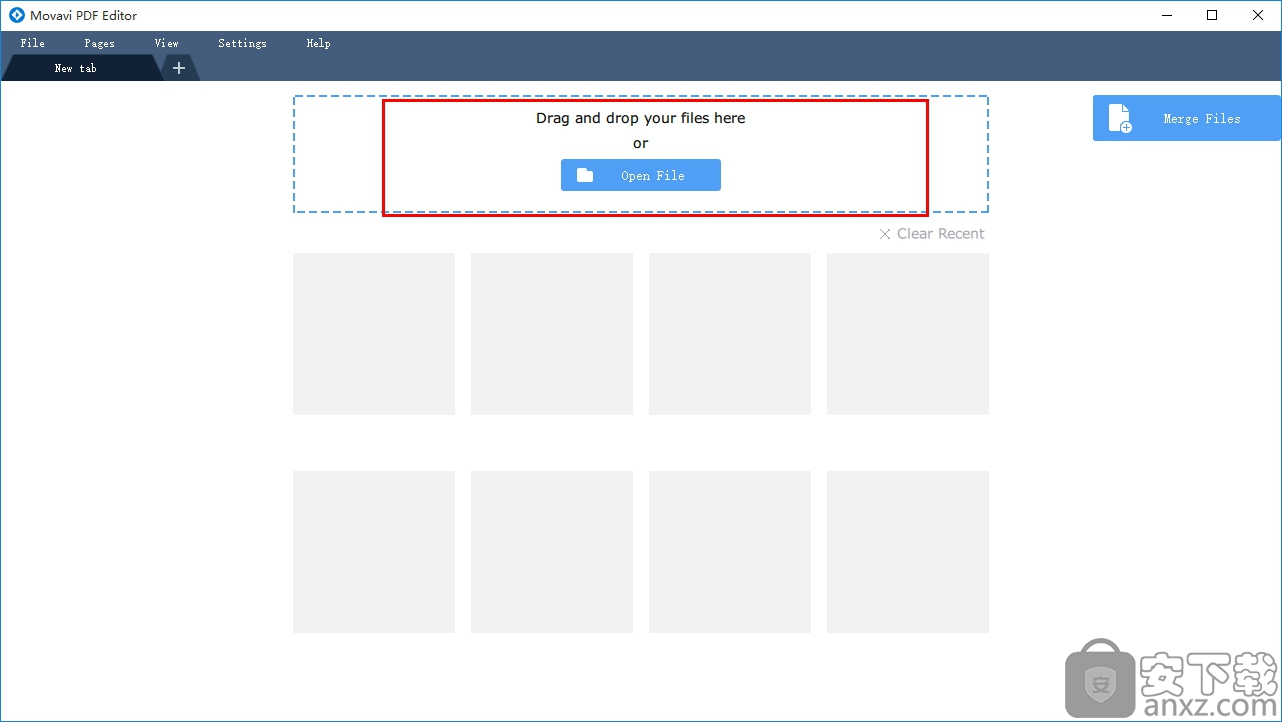Add a new tab with the plus icon

(x=179, y=68)
